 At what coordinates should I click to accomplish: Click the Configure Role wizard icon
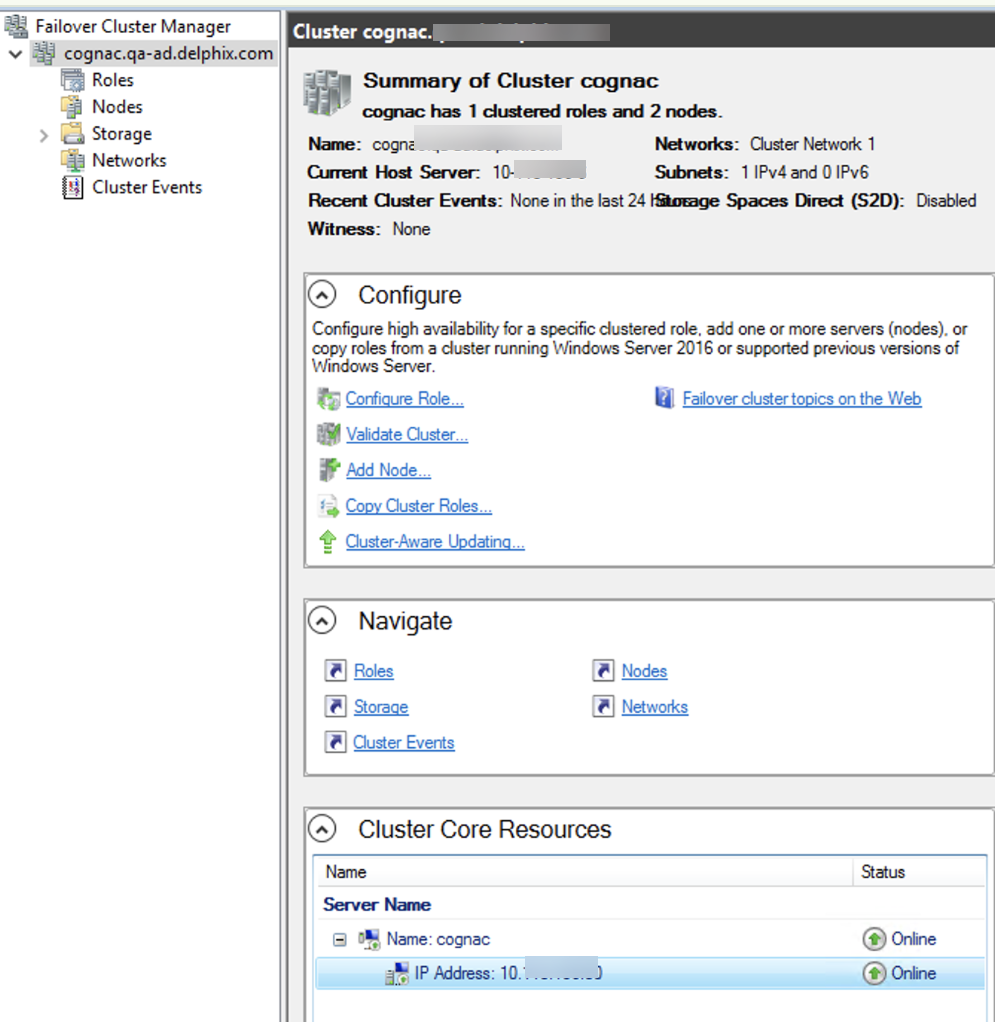tap(328, 399)
